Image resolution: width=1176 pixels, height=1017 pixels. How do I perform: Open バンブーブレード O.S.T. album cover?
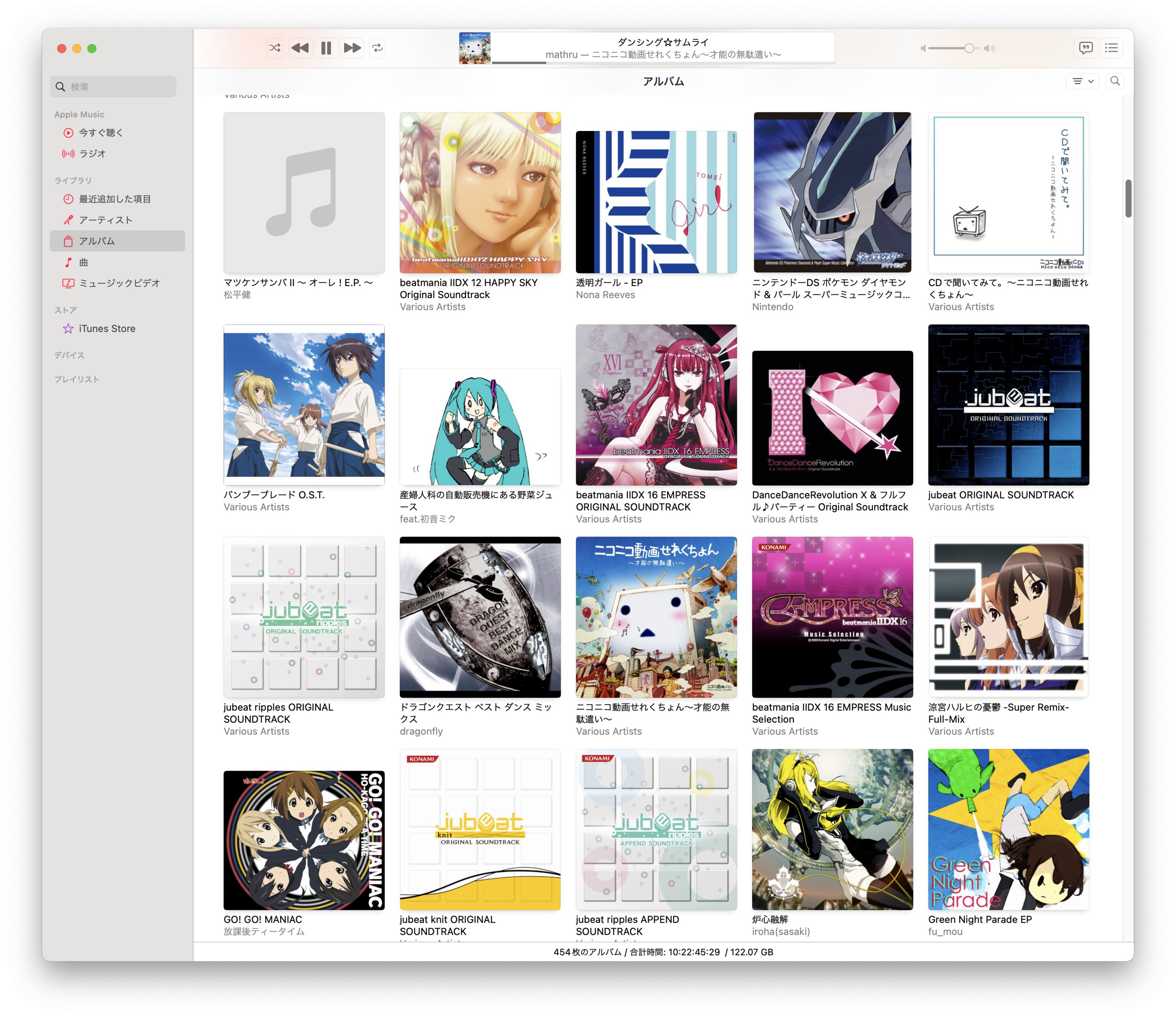click(x=303, y=405)
